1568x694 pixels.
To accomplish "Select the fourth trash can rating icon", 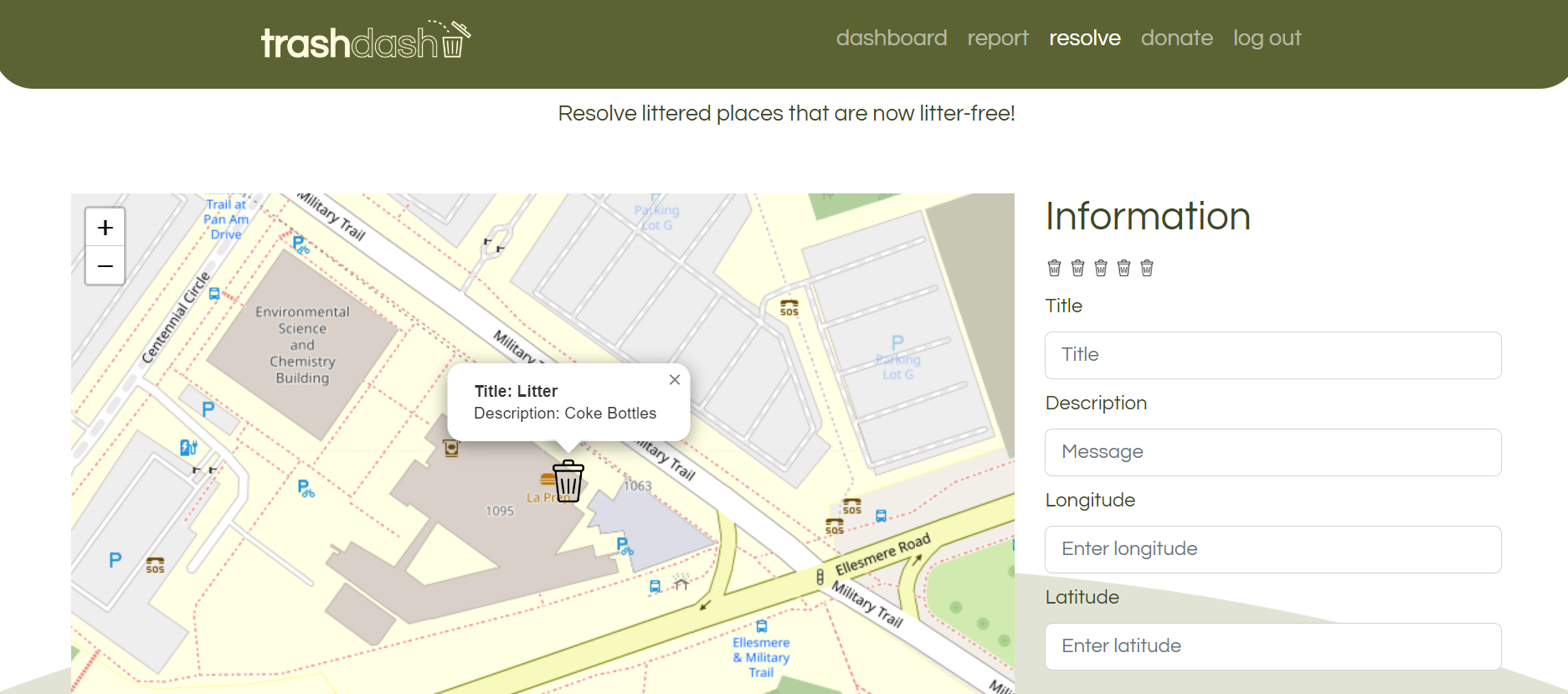I will [1124, 268].
